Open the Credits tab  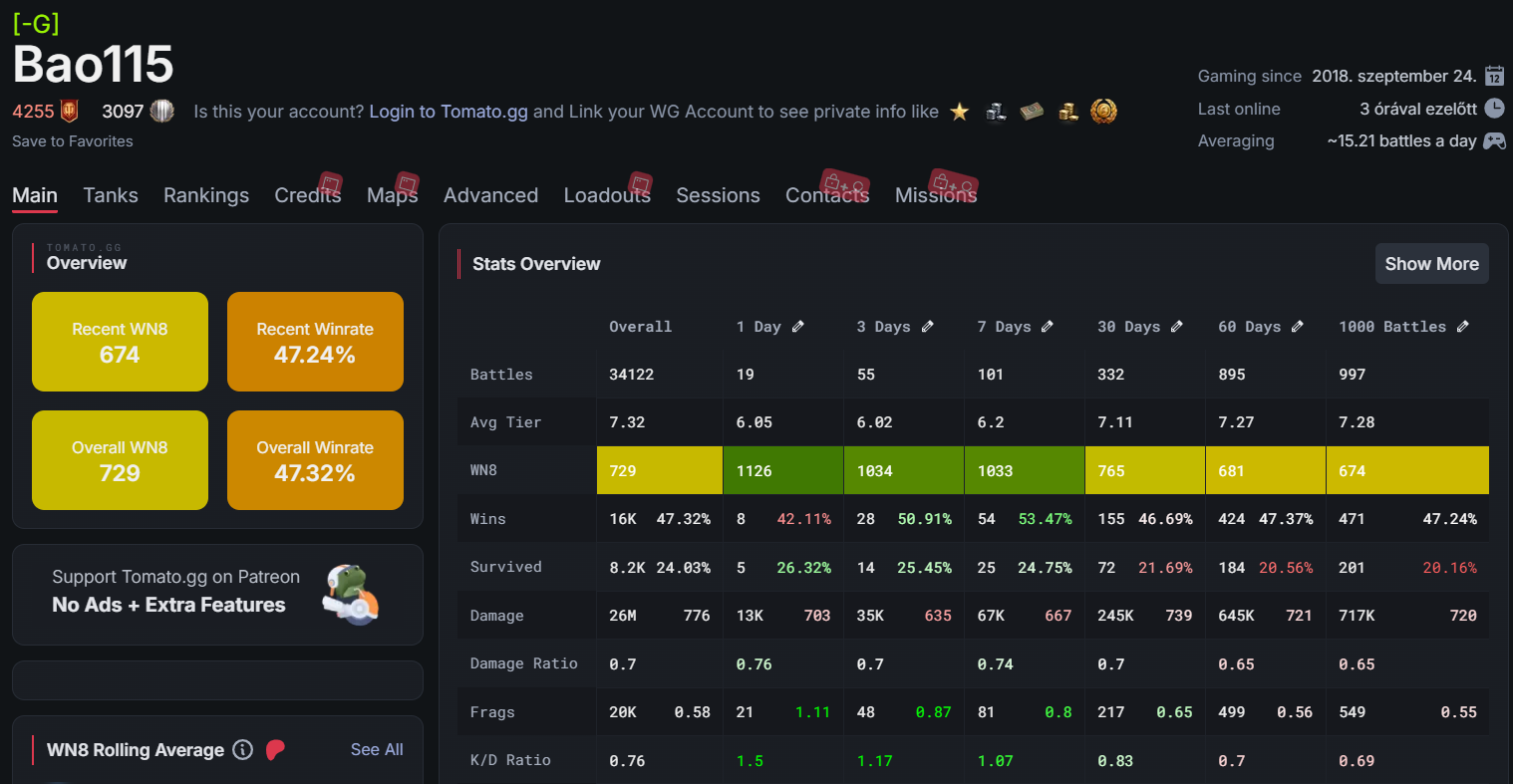click(x=308, y=195)
